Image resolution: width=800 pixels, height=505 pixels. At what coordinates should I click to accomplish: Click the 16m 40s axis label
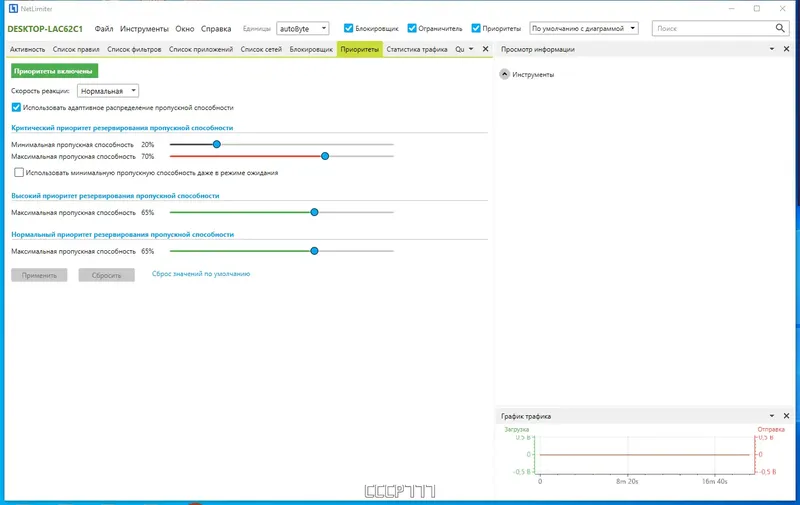(x=714, y=482)
